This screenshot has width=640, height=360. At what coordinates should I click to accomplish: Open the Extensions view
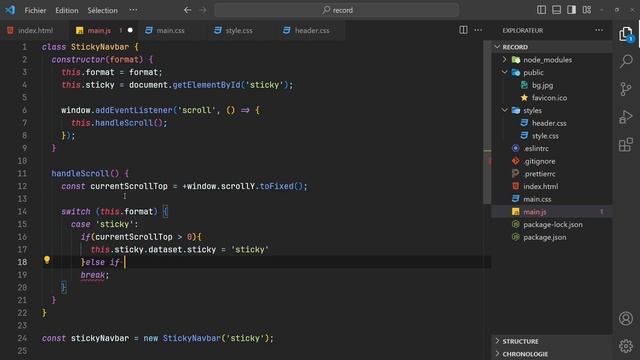click(x=626, y=144)
